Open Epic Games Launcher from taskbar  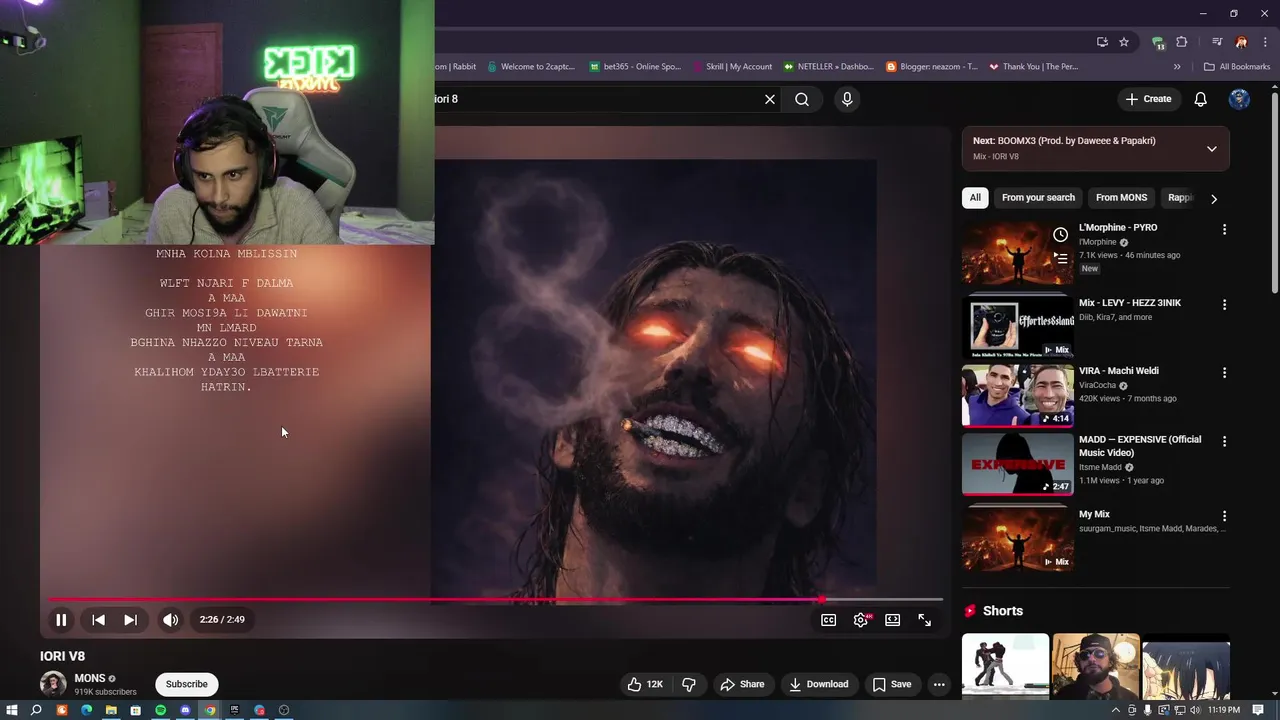[x=235, y=710]
